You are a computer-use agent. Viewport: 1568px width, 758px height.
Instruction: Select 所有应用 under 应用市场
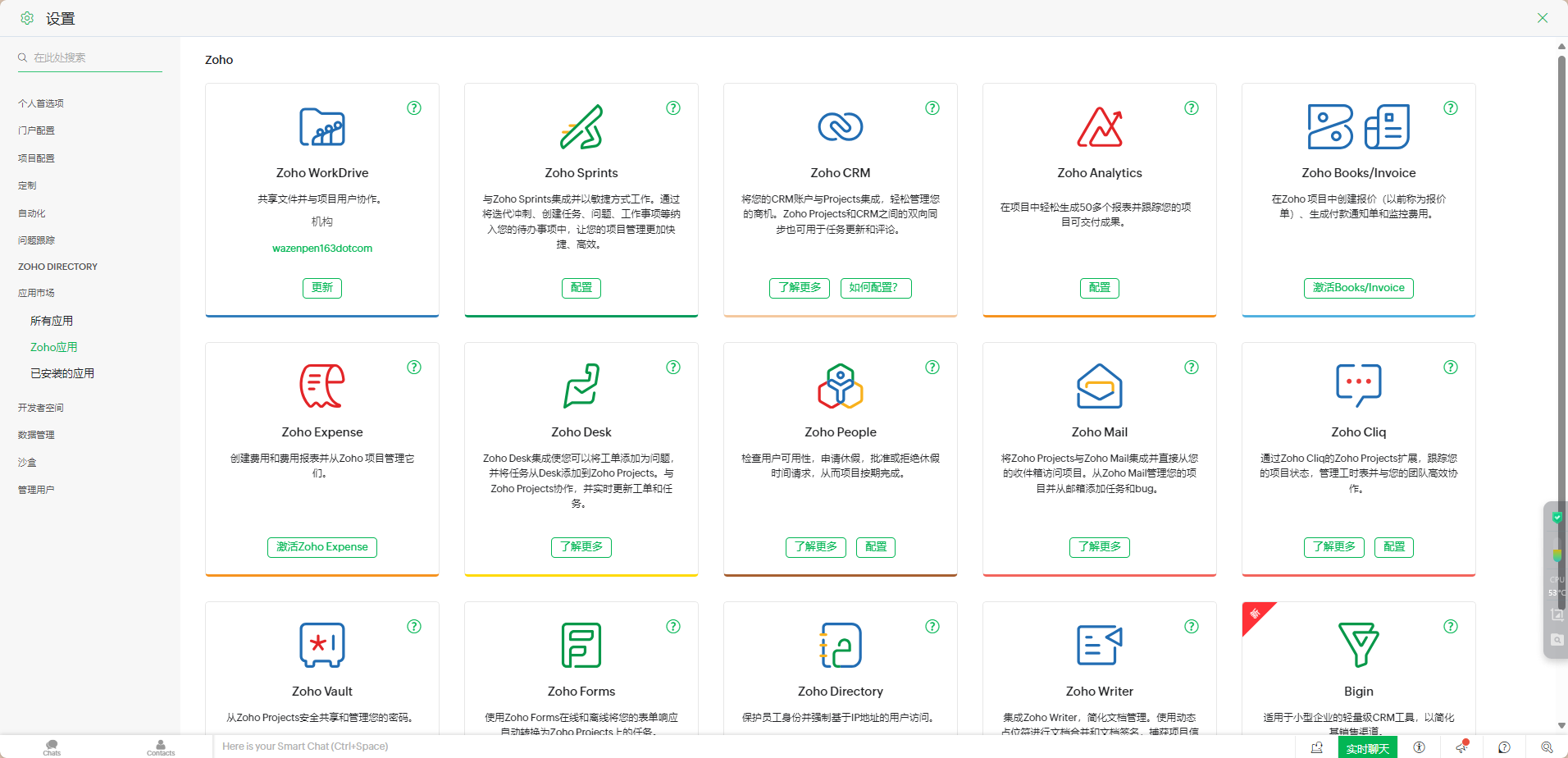click(x=52, y=321)
